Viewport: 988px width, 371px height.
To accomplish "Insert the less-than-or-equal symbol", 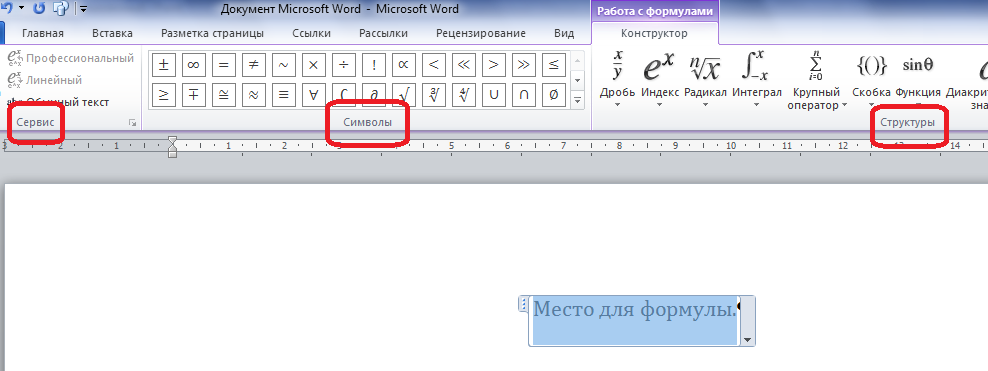I will point(553,64).
